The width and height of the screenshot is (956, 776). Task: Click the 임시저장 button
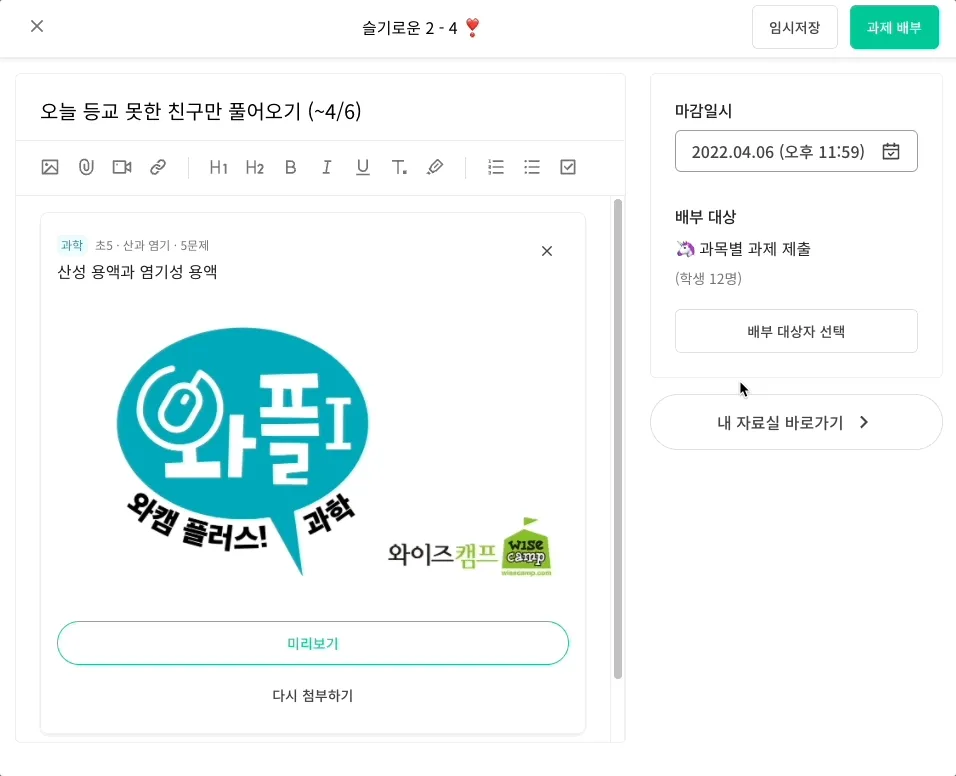pos(794,27)
